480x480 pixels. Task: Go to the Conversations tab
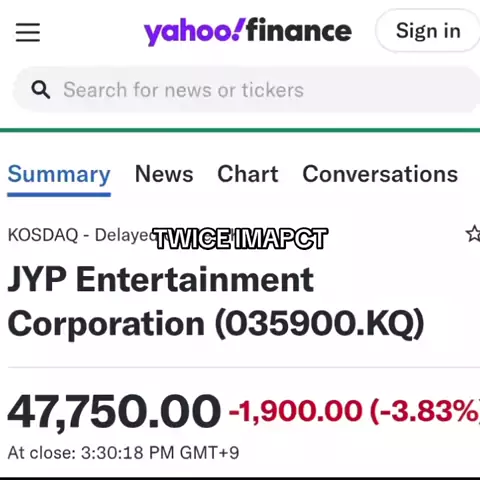380,174
